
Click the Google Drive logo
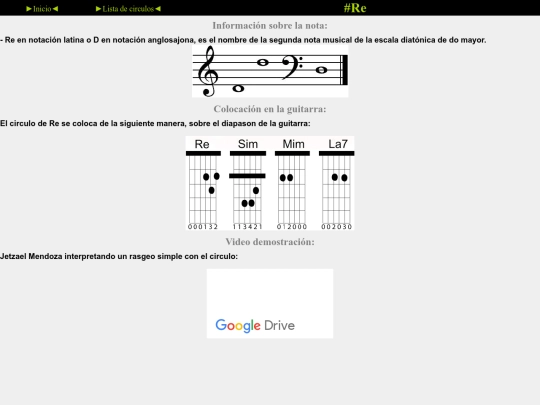tap(255, 325)
